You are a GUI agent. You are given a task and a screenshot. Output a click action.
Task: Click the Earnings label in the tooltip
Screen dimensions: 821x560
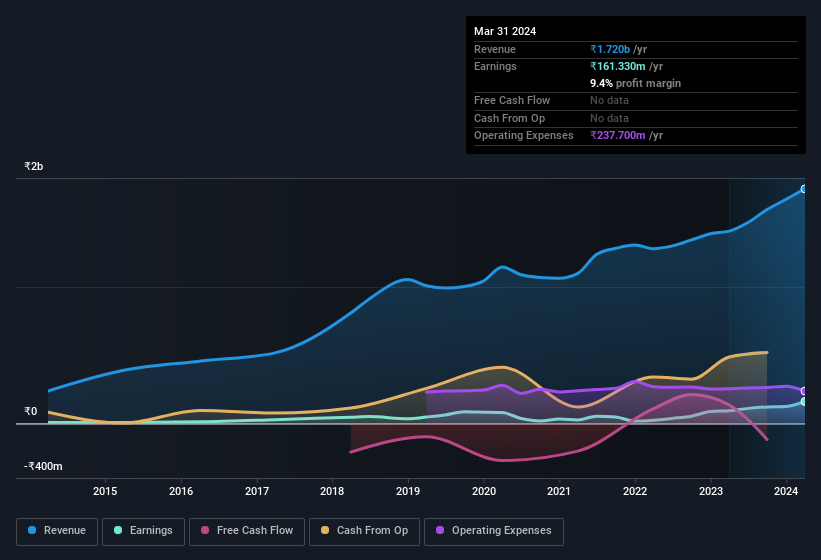click(x=495, y=66)
